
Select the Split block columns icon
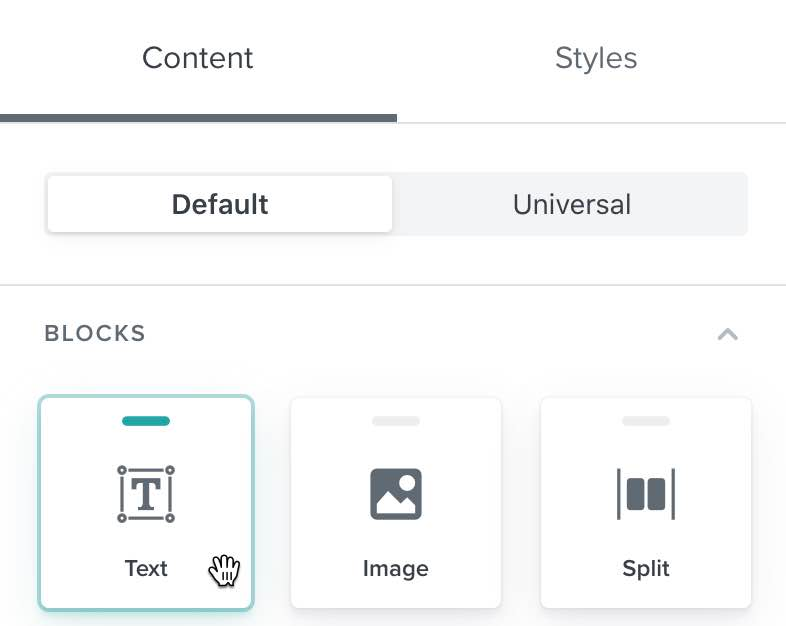[x=646, y=493]
